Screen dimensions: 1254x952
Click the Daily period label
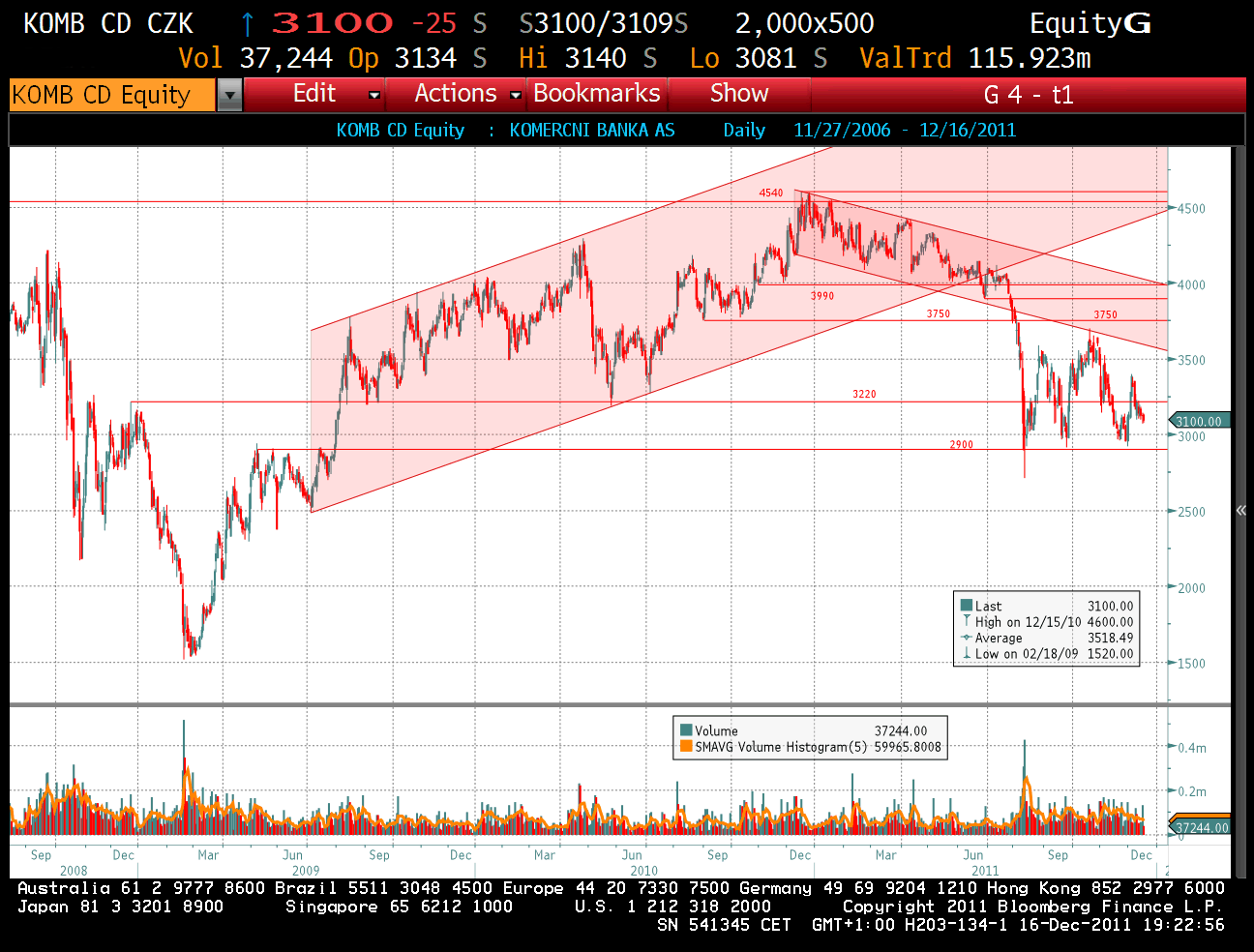(x=744, y=130)
